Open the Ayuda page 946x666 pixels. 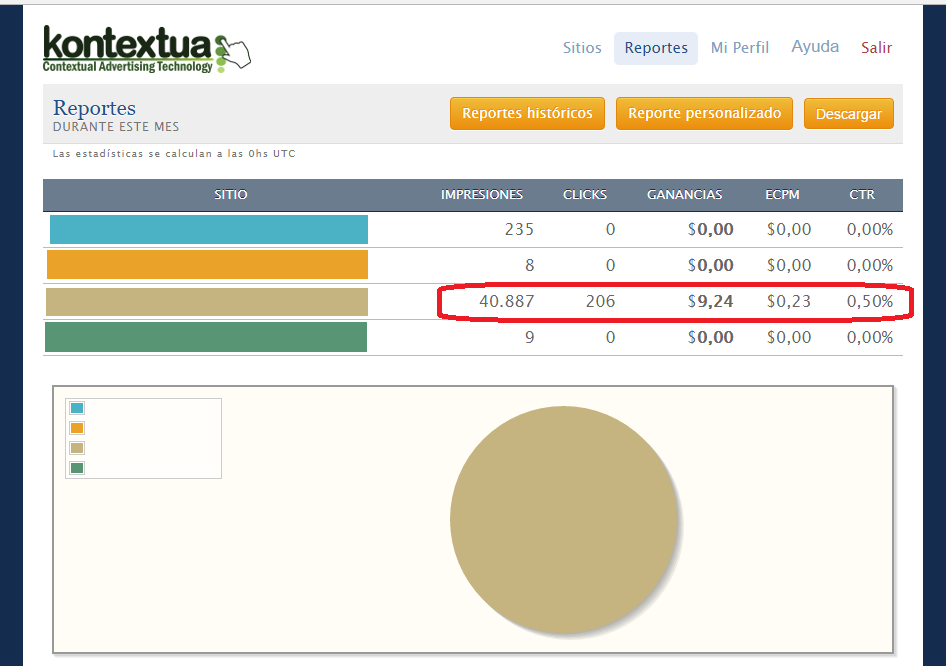(x=815, y=47)
